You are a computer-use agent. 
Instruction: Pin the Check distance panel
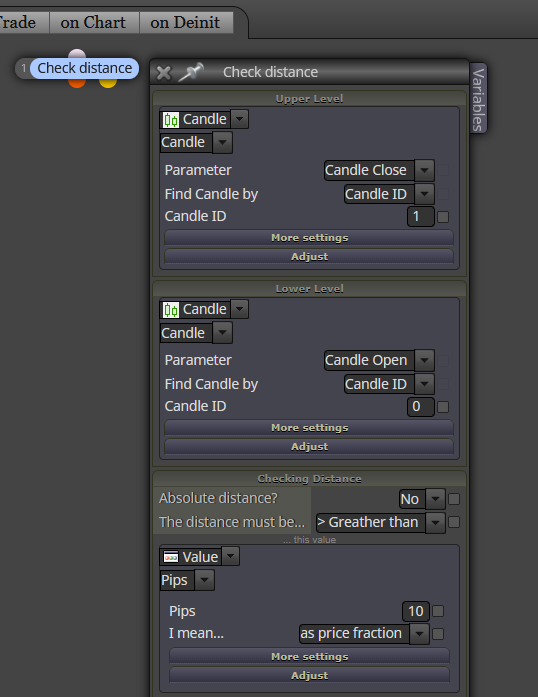click(191, 72)
